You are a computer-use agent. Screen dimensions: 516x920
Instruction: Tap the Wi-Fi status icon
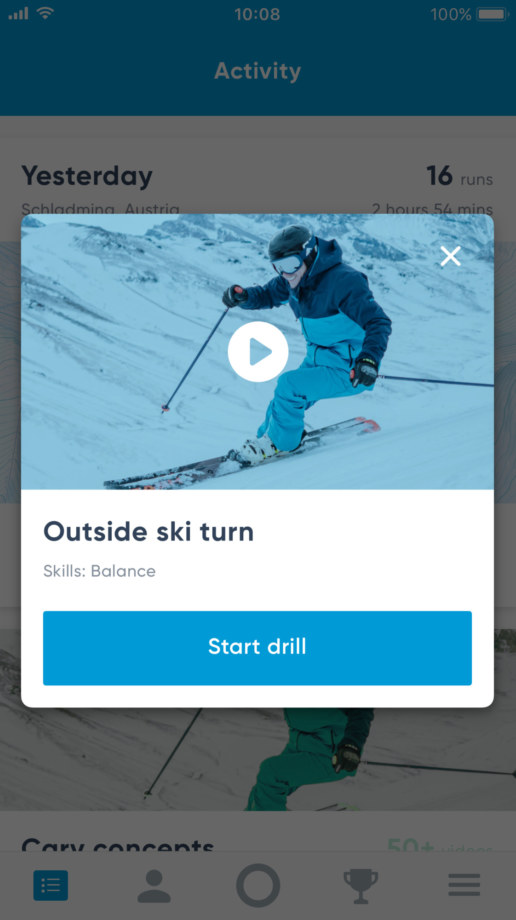point(45,13)
